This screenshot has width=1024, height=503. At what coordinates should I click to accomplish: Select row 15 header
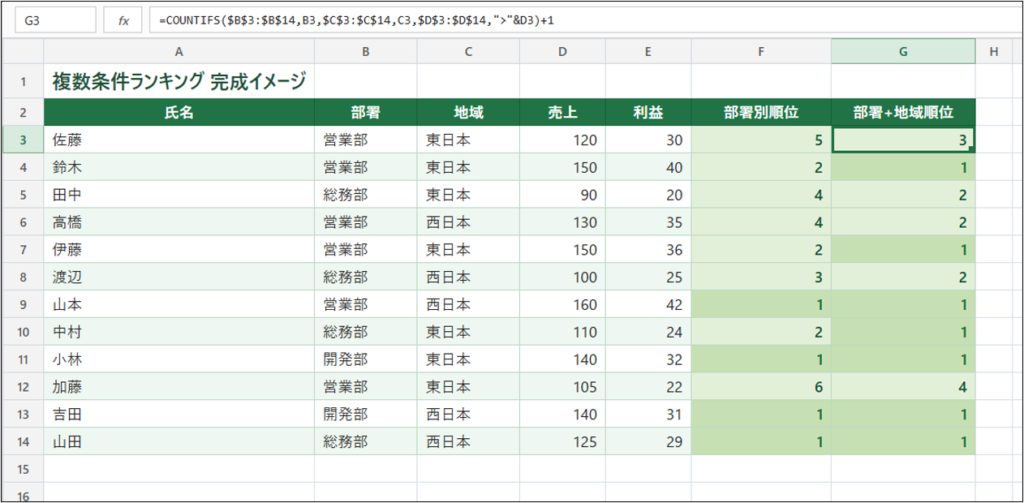(x=23, y=469)
